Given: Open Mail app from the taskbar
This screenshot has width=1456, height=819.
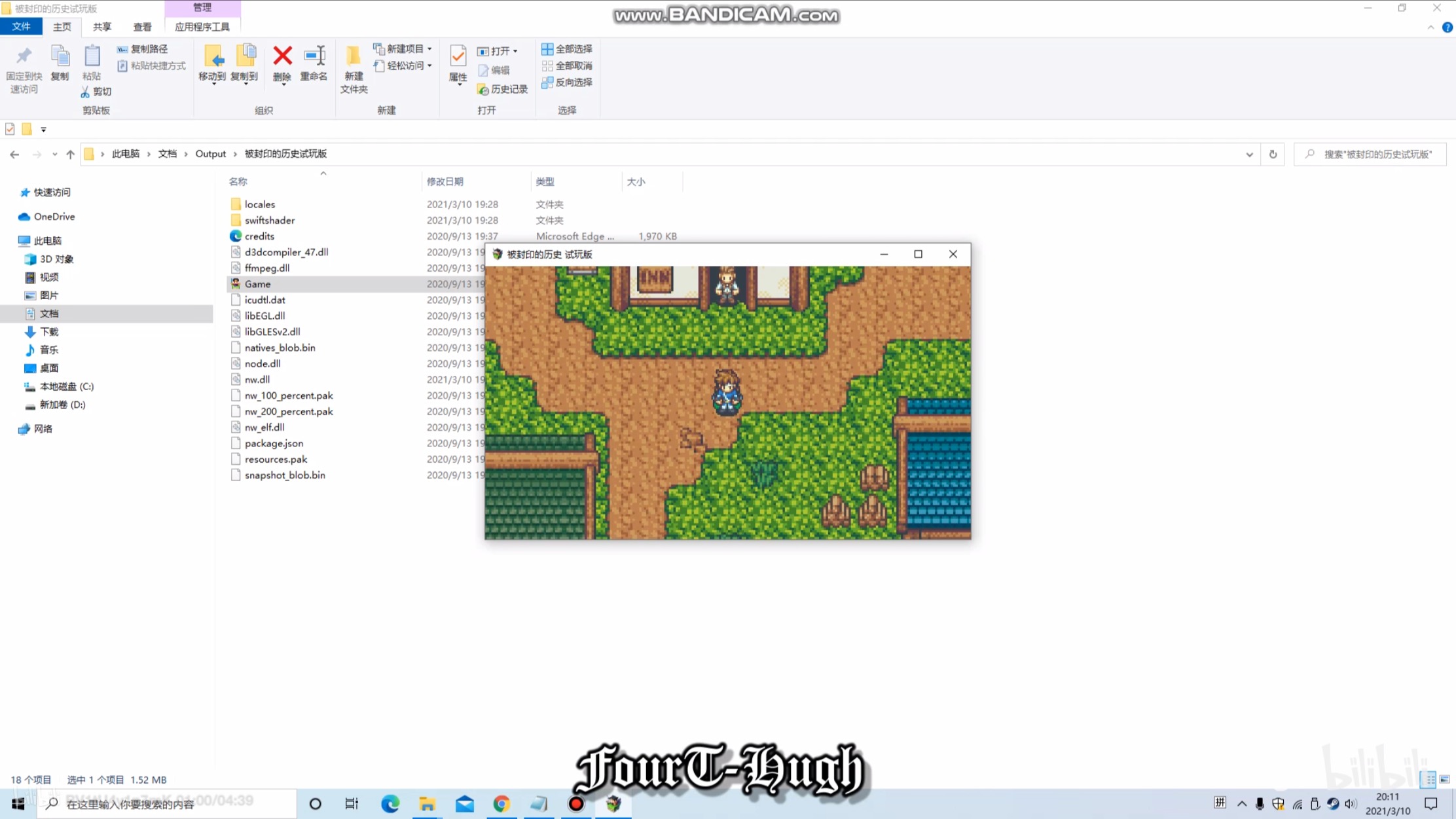Looking at the screenshot, I should (x=465, y=803).
